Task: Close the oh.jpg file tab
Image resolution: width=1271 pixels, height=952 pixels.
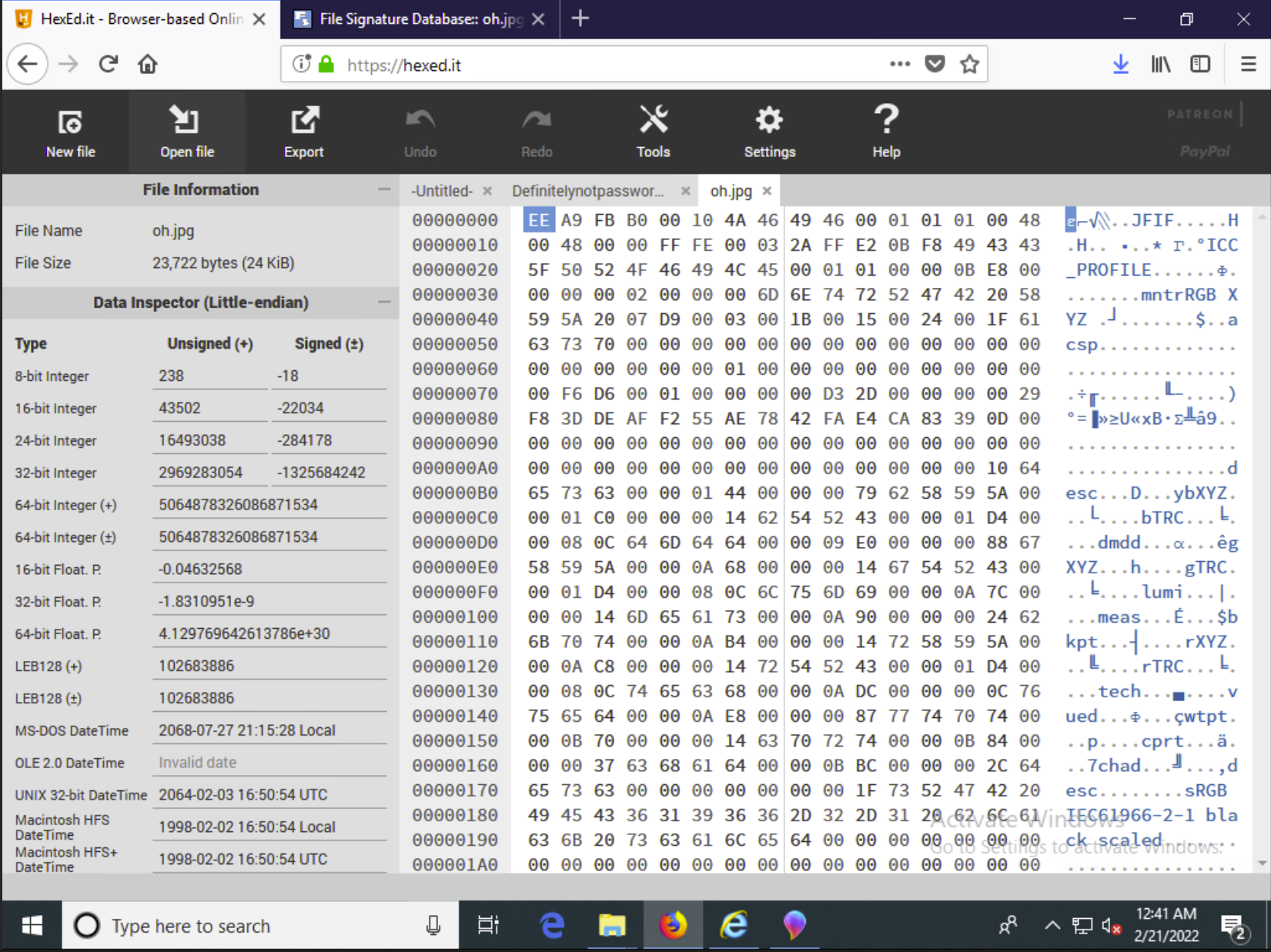Action: pyautogui.click(x=767, y=191)
